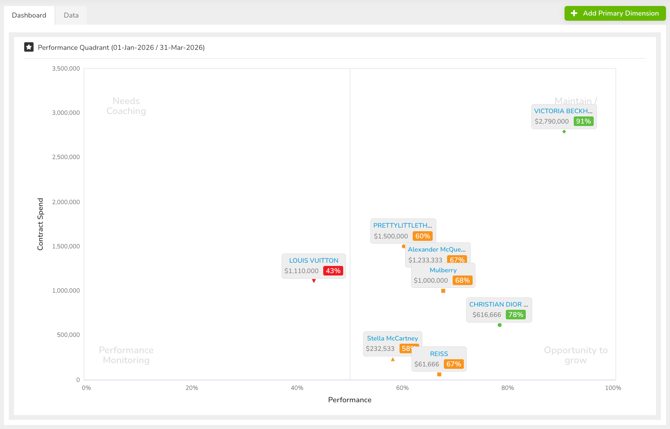Click the red 43% performance badge
The image size is (670, 429).
point(333,271)
